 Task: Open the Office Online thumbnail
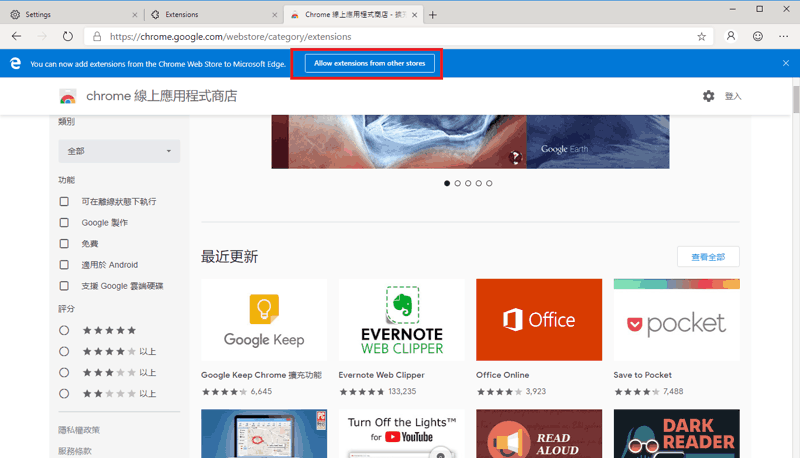539,320
